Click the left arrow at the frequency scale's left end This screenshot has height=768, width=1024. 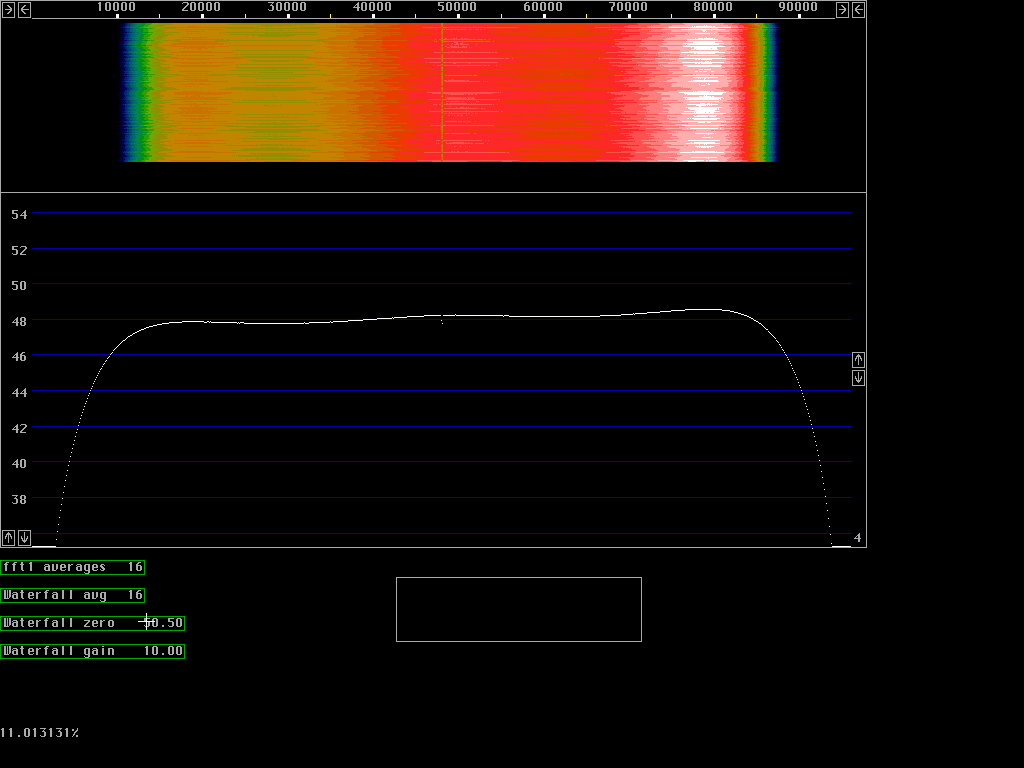[x=24, y=10]
